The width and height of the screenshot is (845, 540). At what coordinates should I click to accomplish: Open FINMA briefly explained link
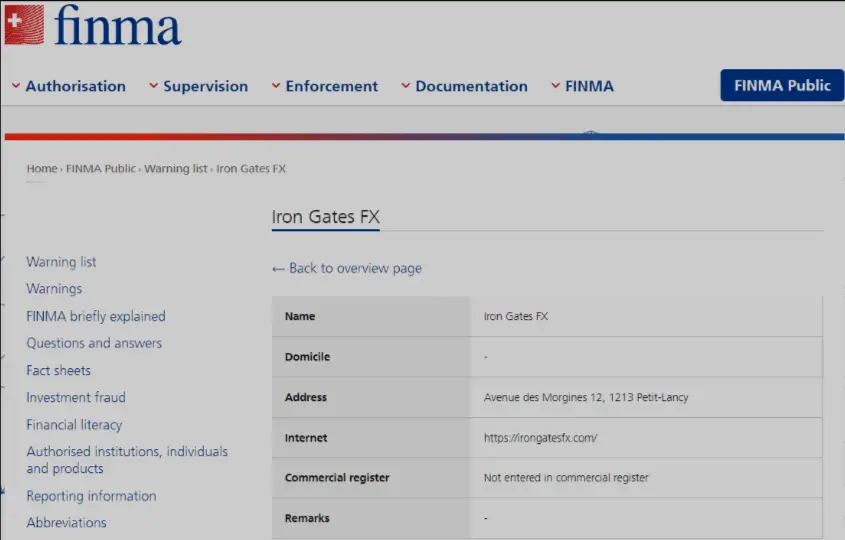coord(96,316)
